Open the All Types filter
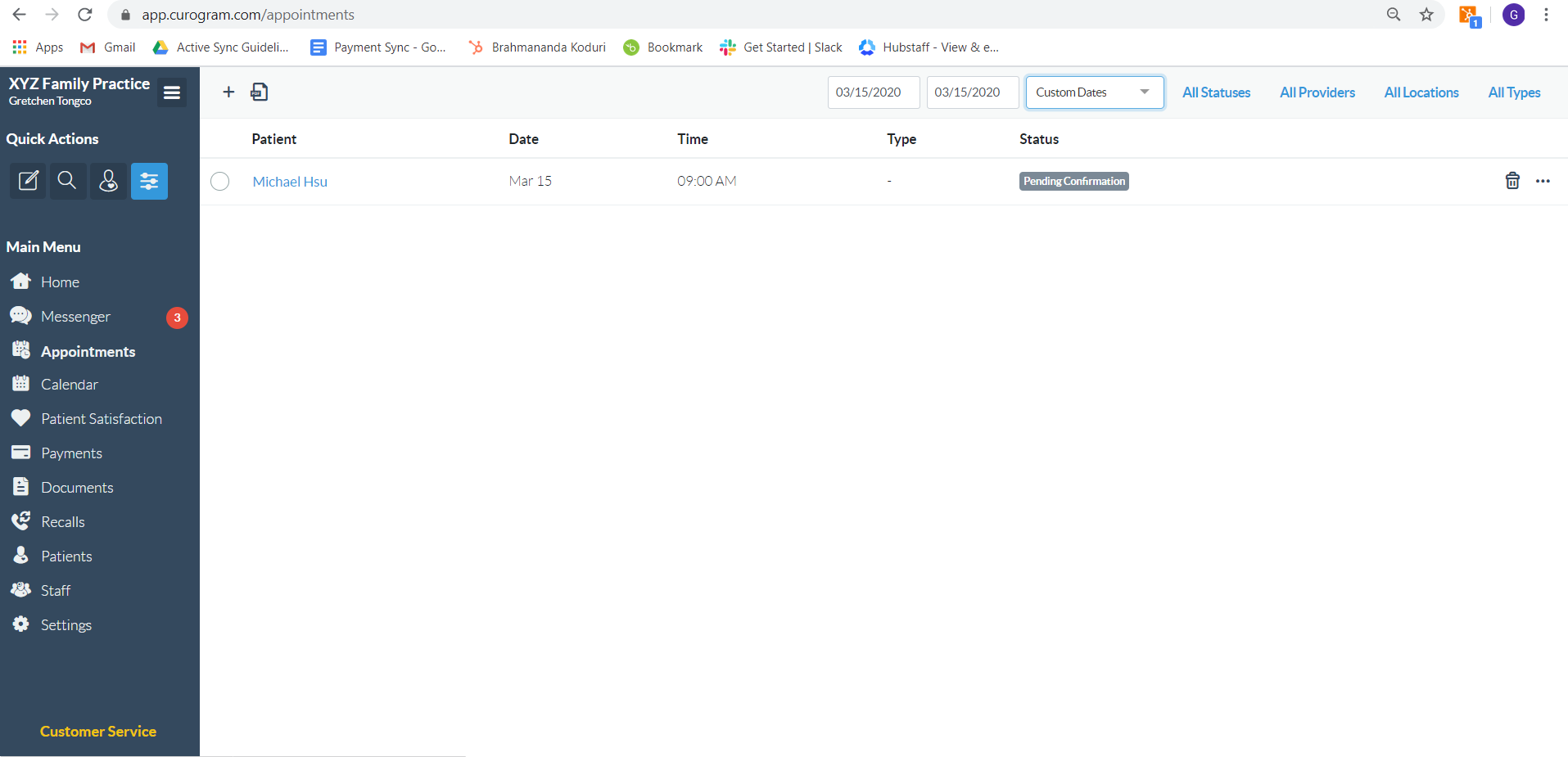The width and height of the screenshot is (1568, 757). pos(1514,92)
